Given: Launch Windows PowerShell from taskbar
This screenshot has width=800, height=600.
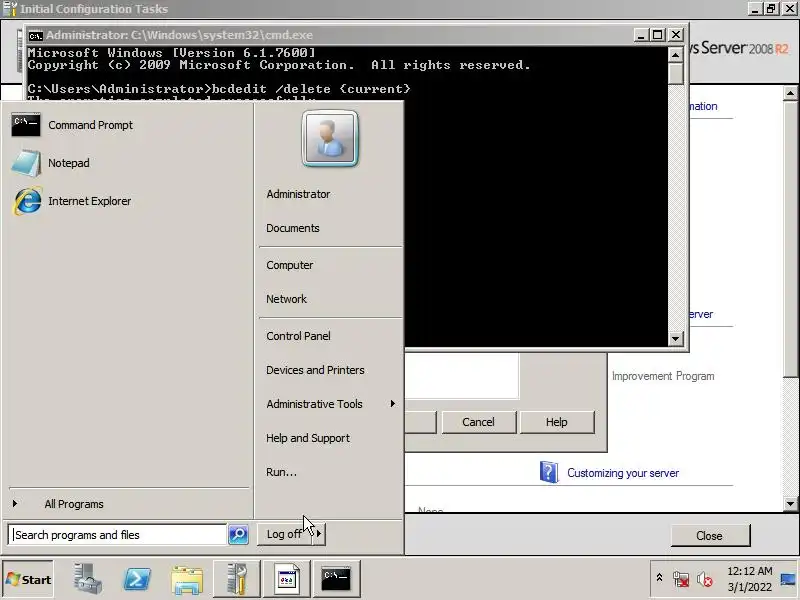Looking at the screenshot, I should pyautogui.click(x=137, y=579).
